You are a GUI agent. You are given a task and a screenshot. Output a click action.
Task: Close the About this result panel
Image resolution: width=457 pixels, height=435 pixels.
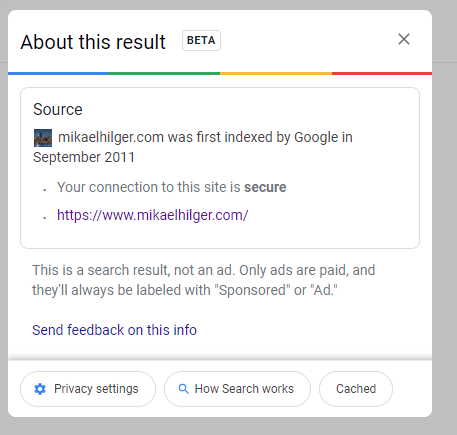tap(404, 39)
